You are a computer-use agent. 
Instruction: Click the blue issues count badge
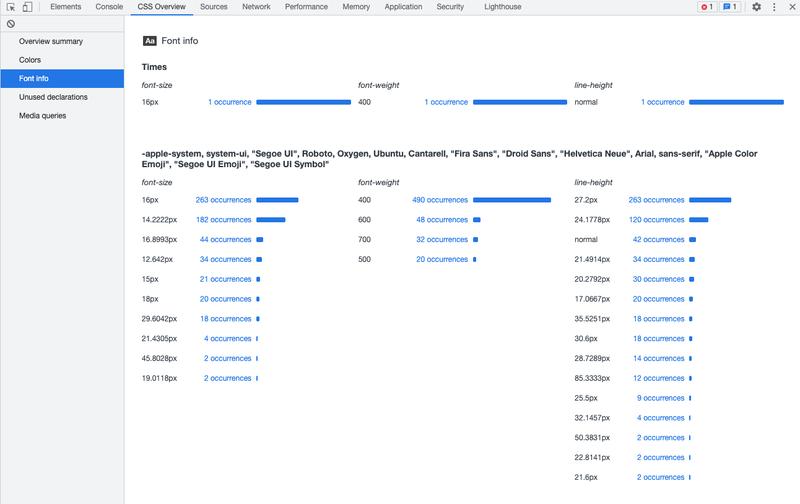click(732, 7)
